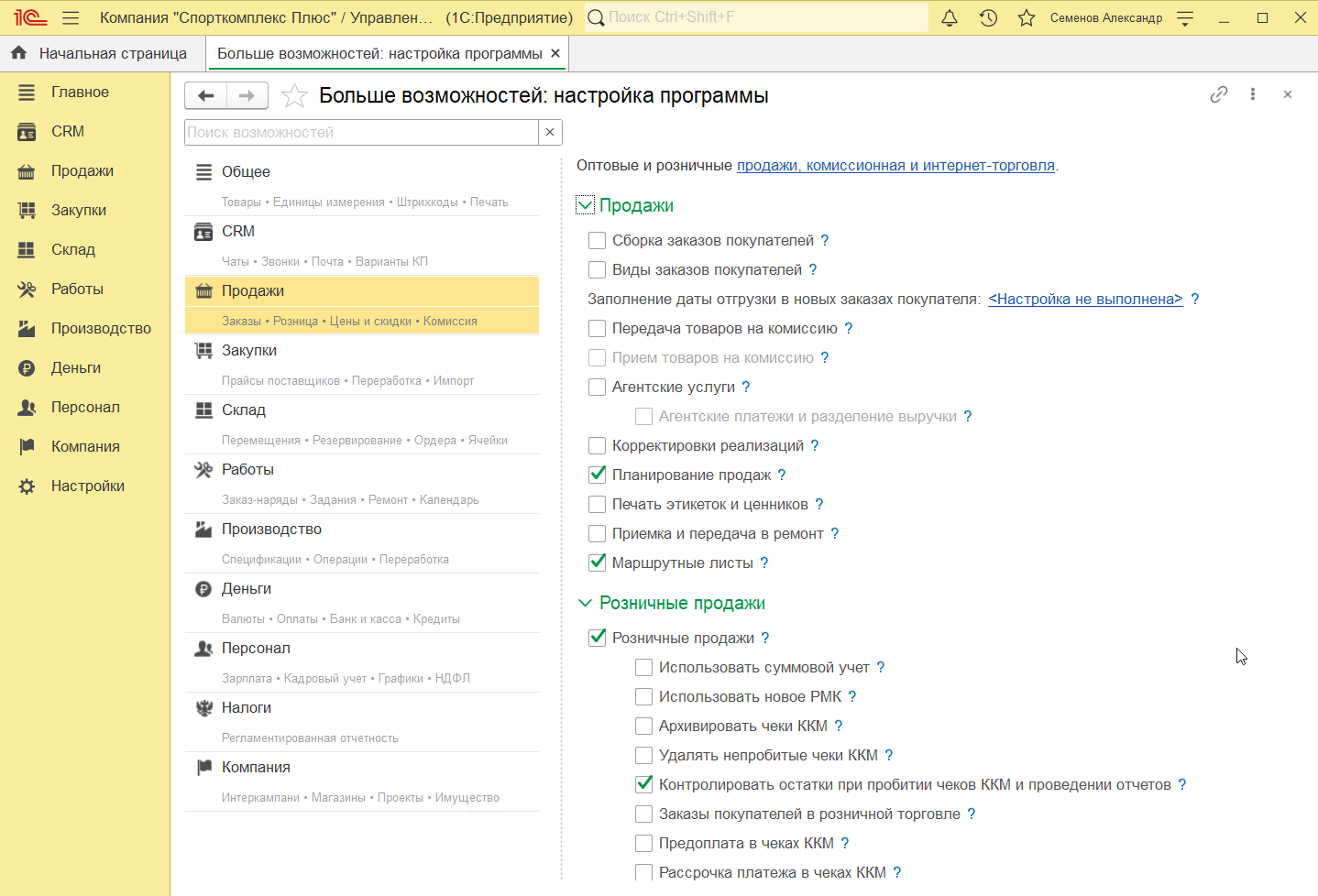Open notifications bell icon
The image size is (1318, 896).
click(x=950, y=18)
